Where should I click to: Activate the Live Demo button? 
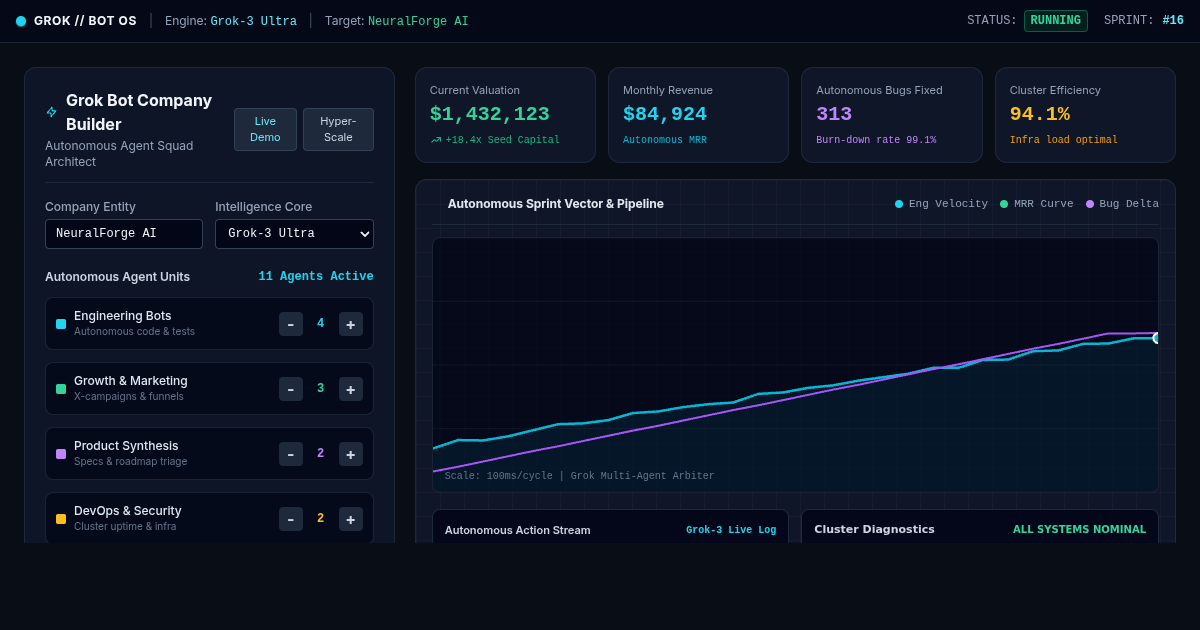pos(265,129)
